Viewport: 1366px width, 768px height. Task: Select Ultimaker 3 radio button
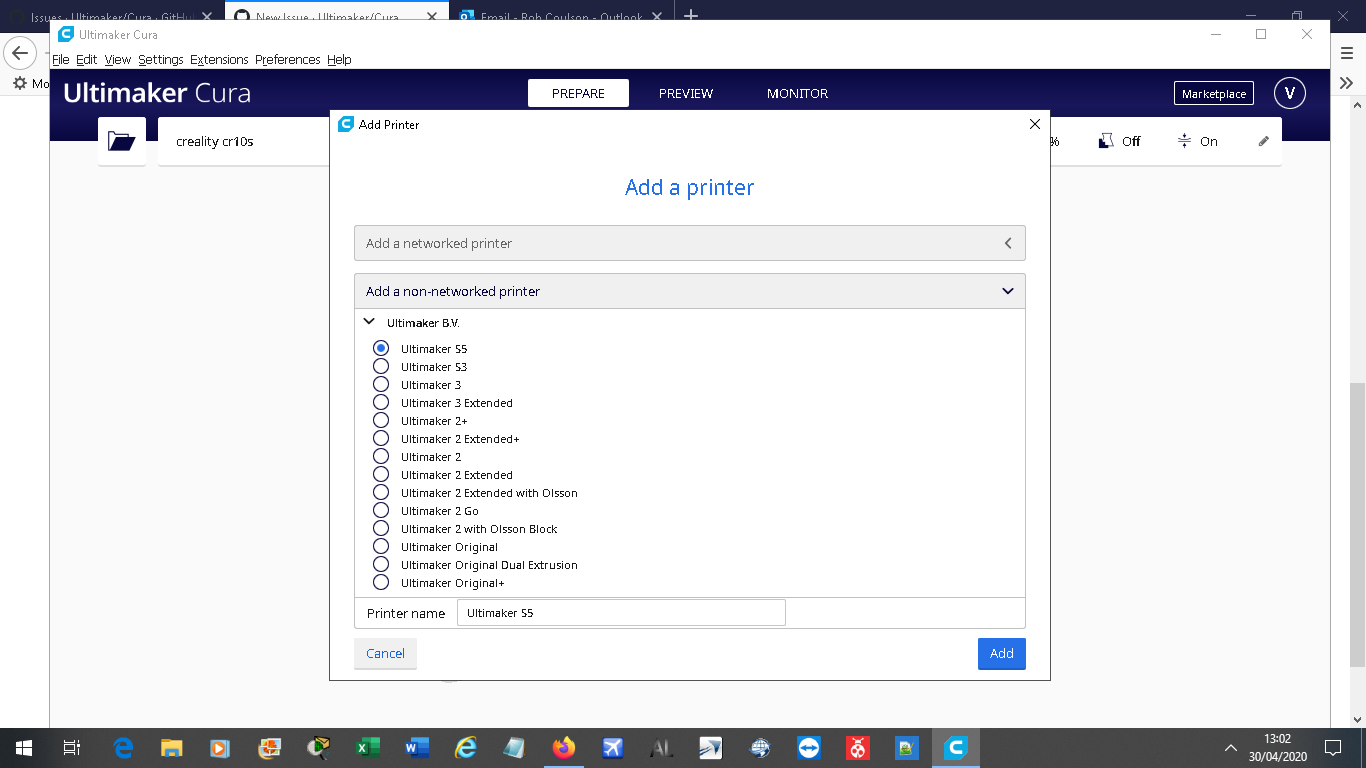381,384
